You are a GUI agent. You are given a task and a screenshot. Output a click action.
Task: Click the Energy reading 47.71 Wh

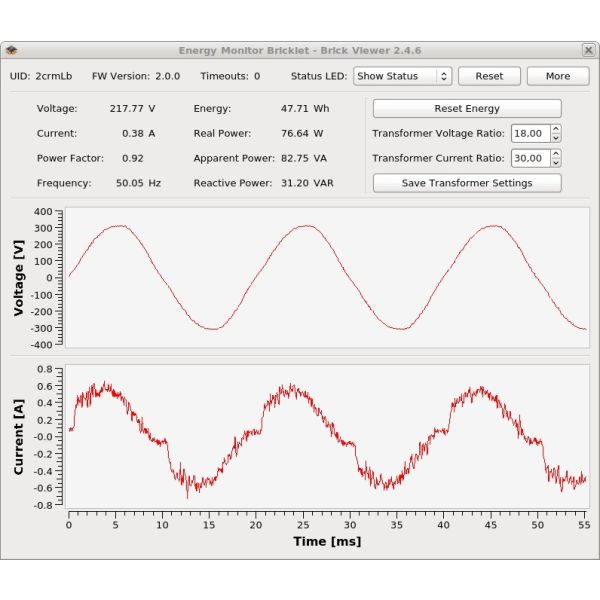pyautogui.click(x=305, y=109)
